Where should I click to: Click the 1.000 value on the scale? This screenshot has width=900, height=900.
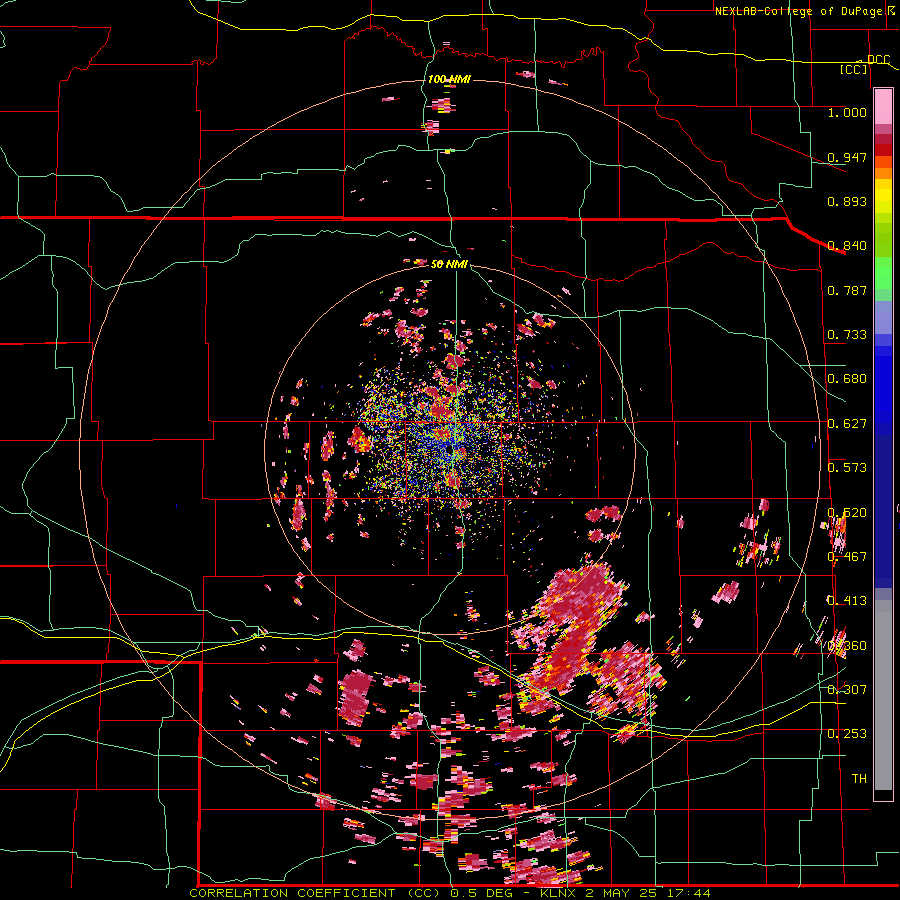point(847,112)
